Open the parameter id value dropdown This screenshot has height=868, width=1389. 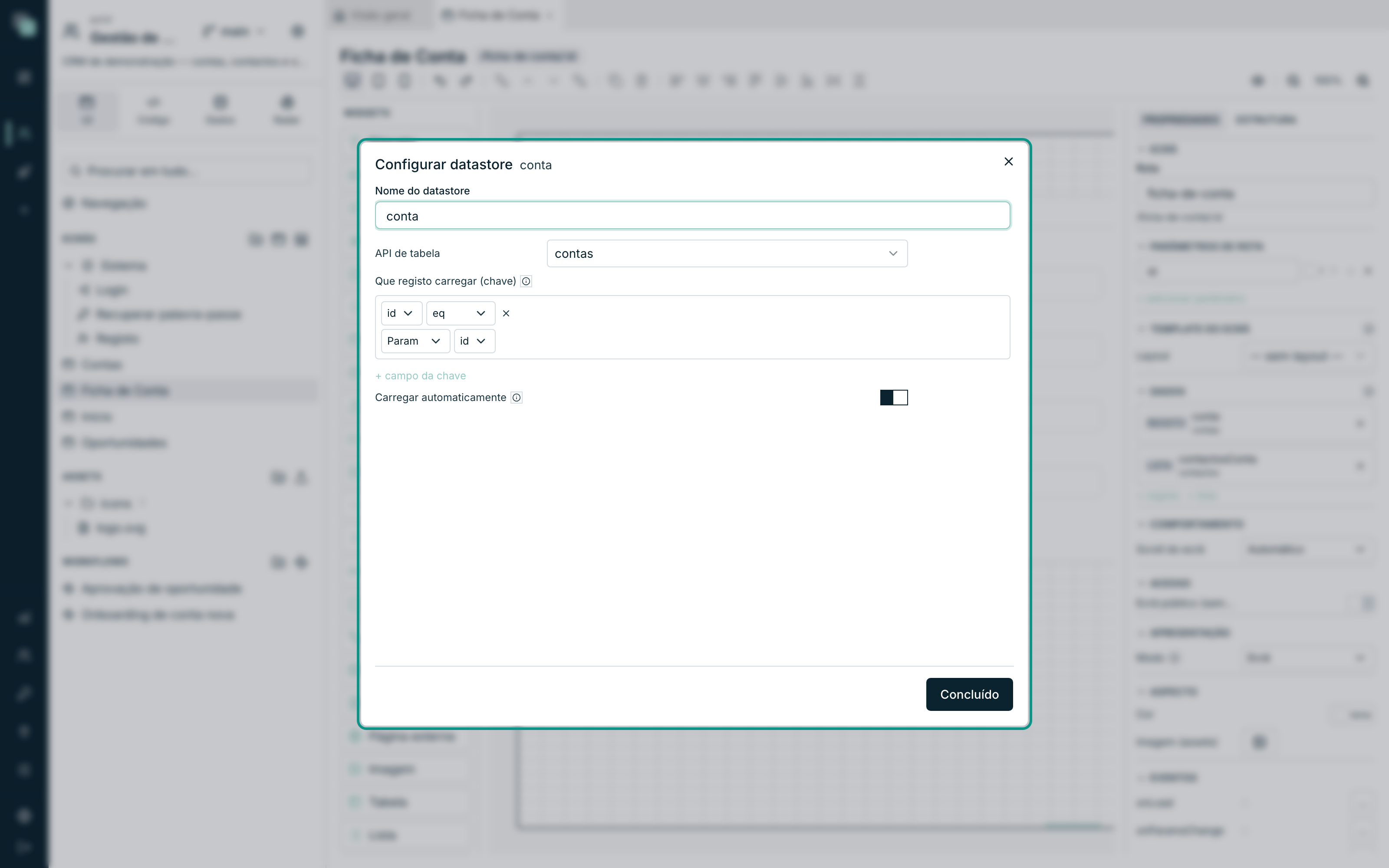point(474,341)
